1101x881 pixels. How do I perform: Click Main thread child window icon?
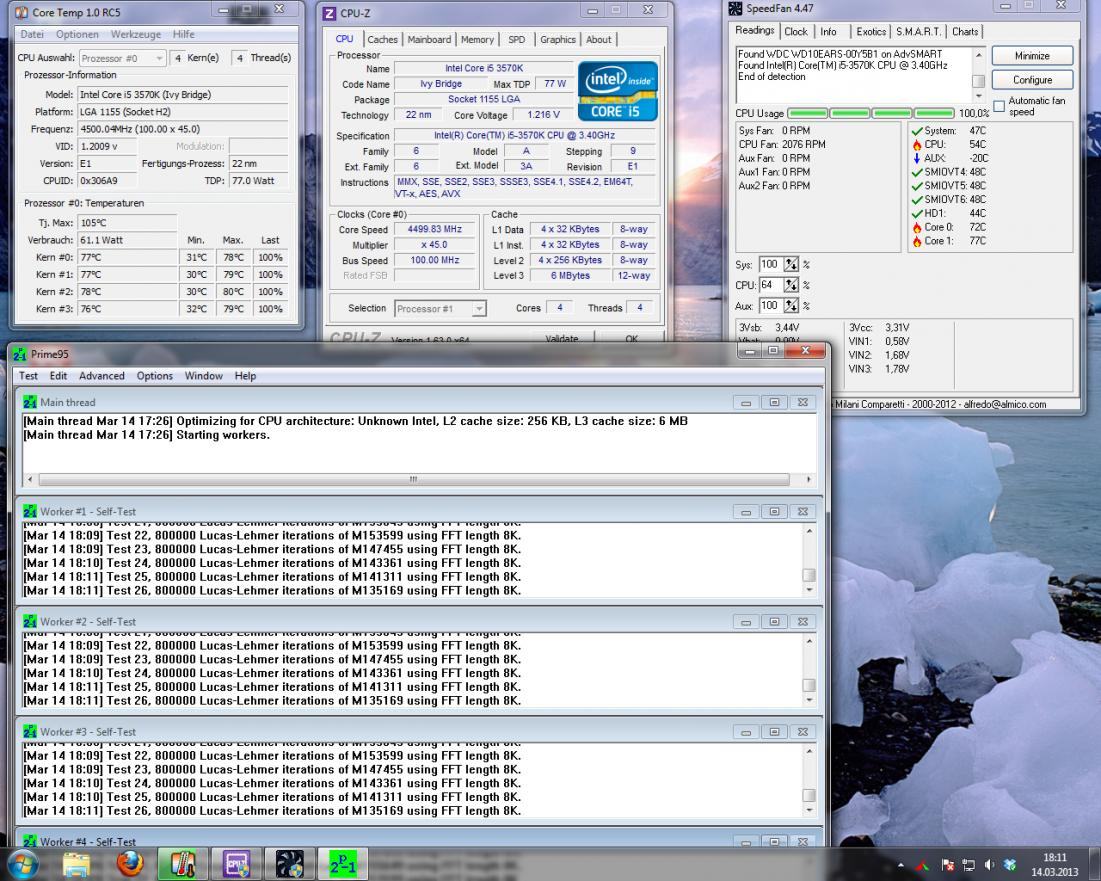[x=29, y=402]
